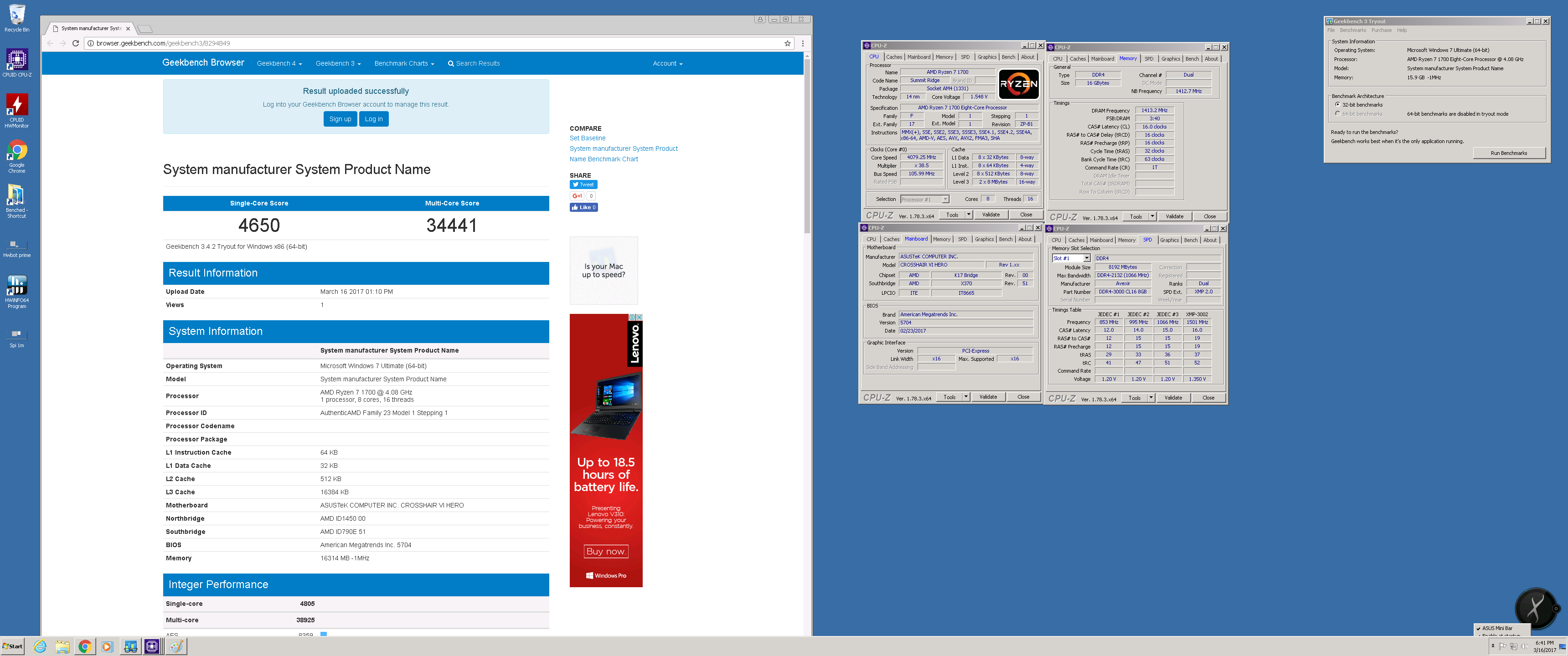Screen dimensions: 1568x656
Task: Switch to Chrome via its taskbar icon
Action: (x=85, y=646)
